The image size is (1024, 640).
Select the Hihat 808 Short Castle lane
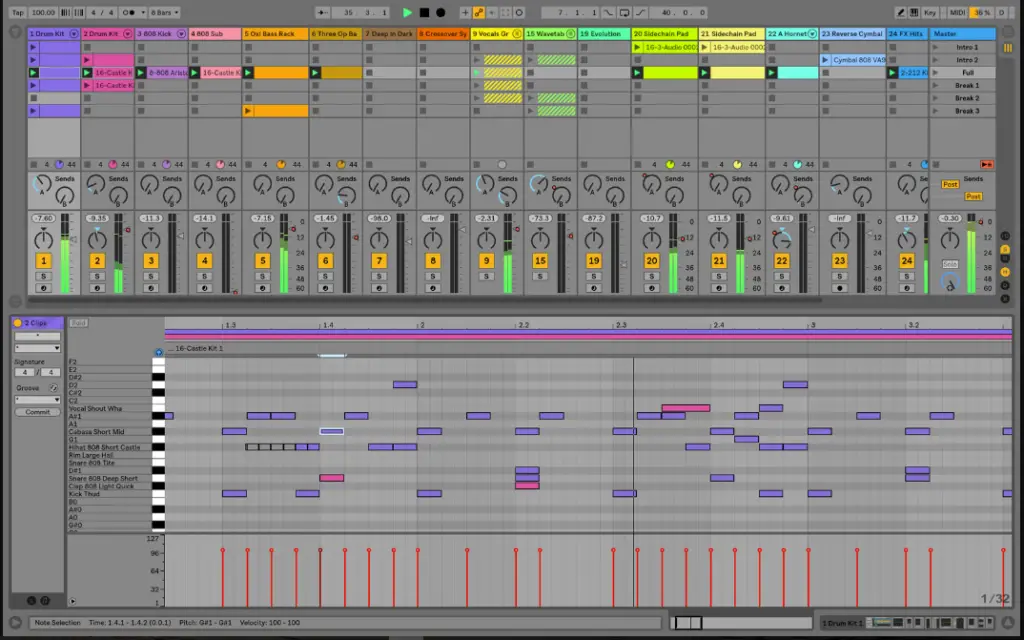(x=110, y=447)
